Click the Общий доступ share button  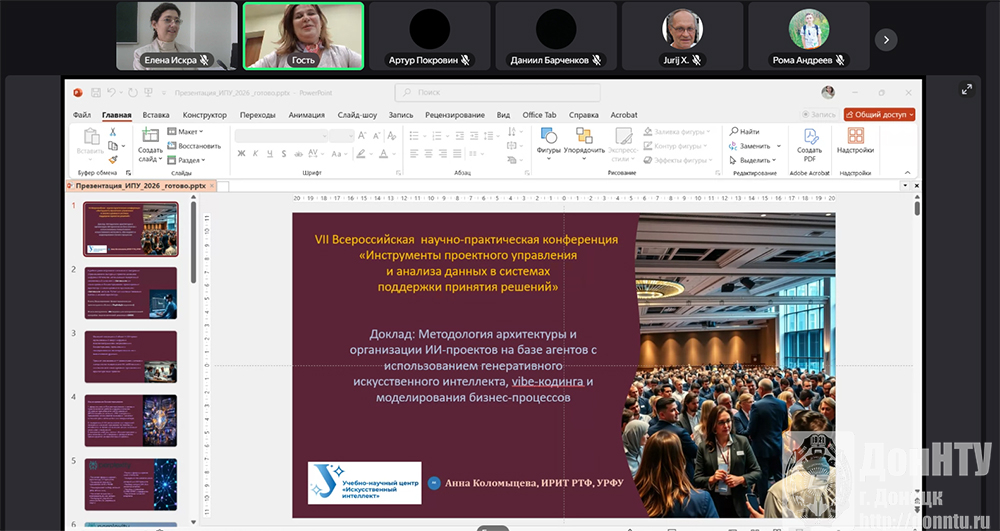click(x=879, y=115)
